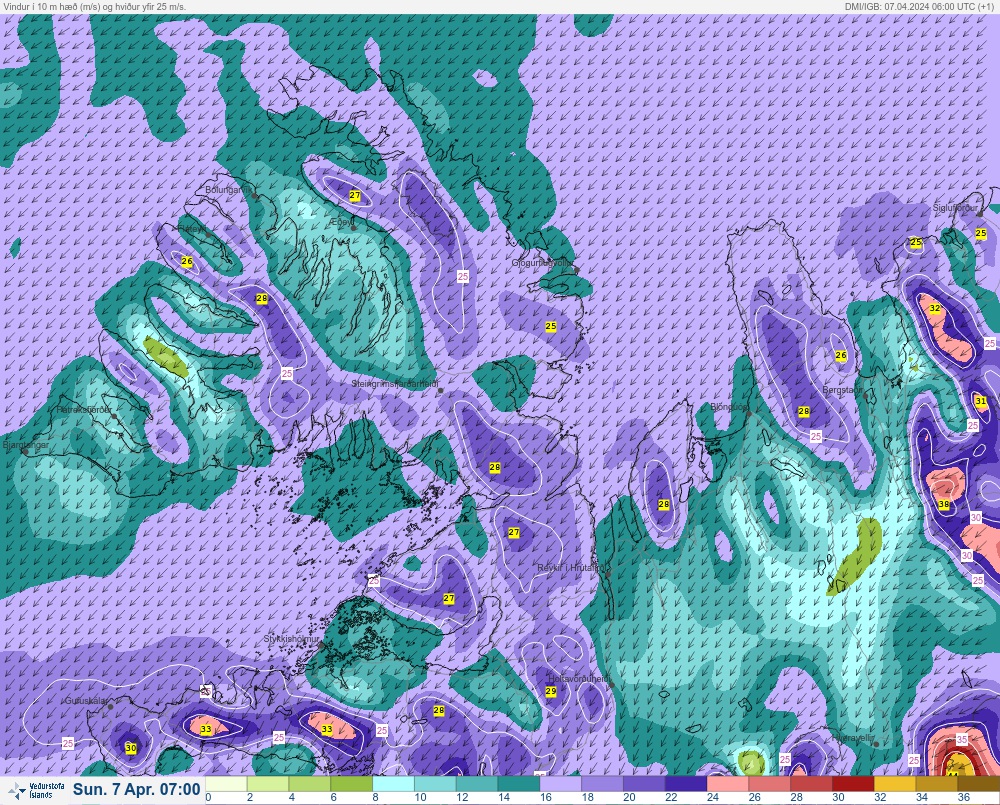Click the legend tick value 24
This screenshot has height=805, width=1000.
713,797
